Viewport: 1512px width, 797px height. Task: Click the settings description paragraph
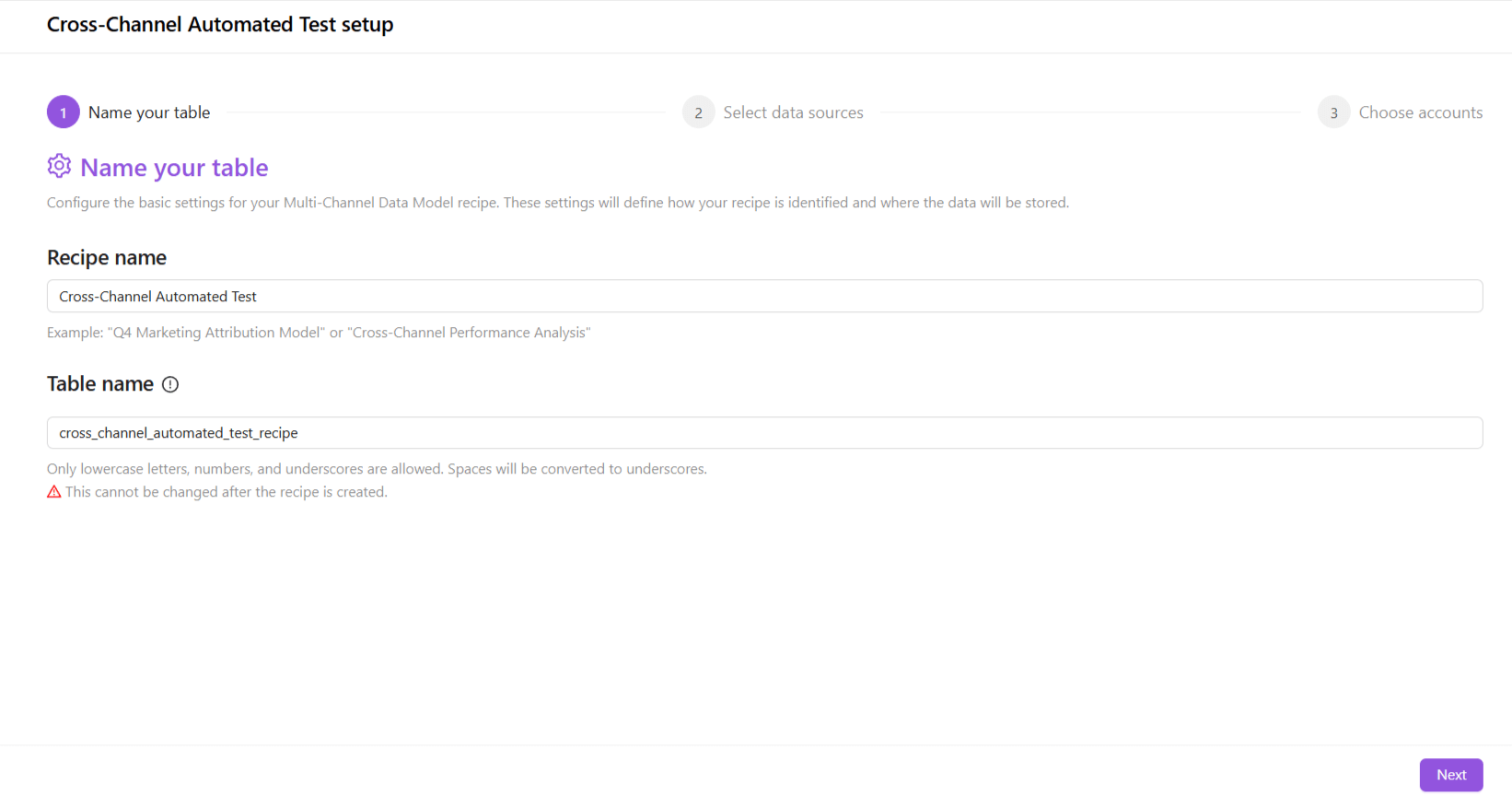pos(557,203)
